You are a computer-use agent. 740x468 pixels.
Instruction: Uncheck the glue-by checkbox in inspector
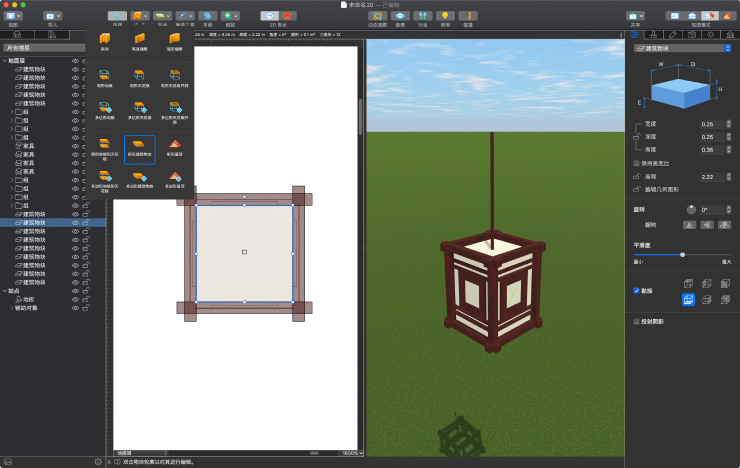[636, 291]
